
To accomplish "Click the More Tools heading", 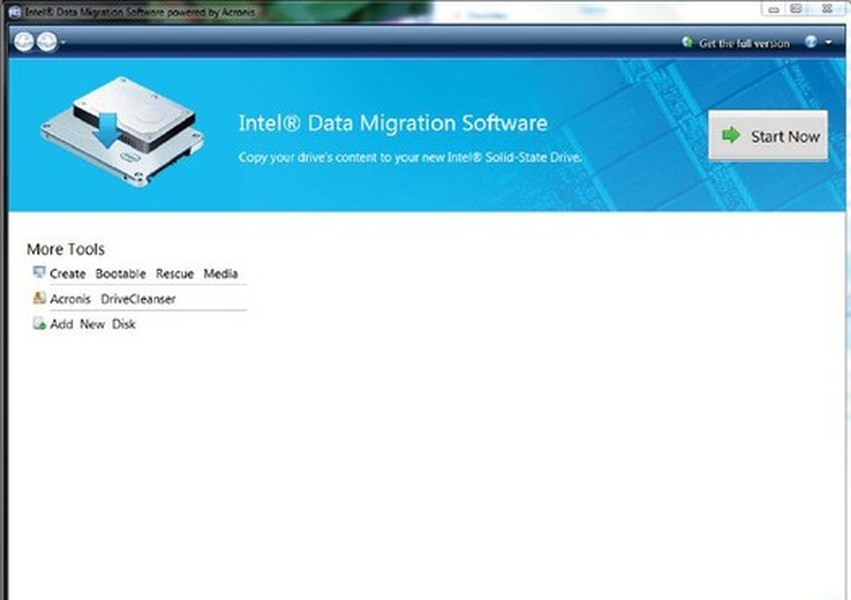I will [66, 249].
